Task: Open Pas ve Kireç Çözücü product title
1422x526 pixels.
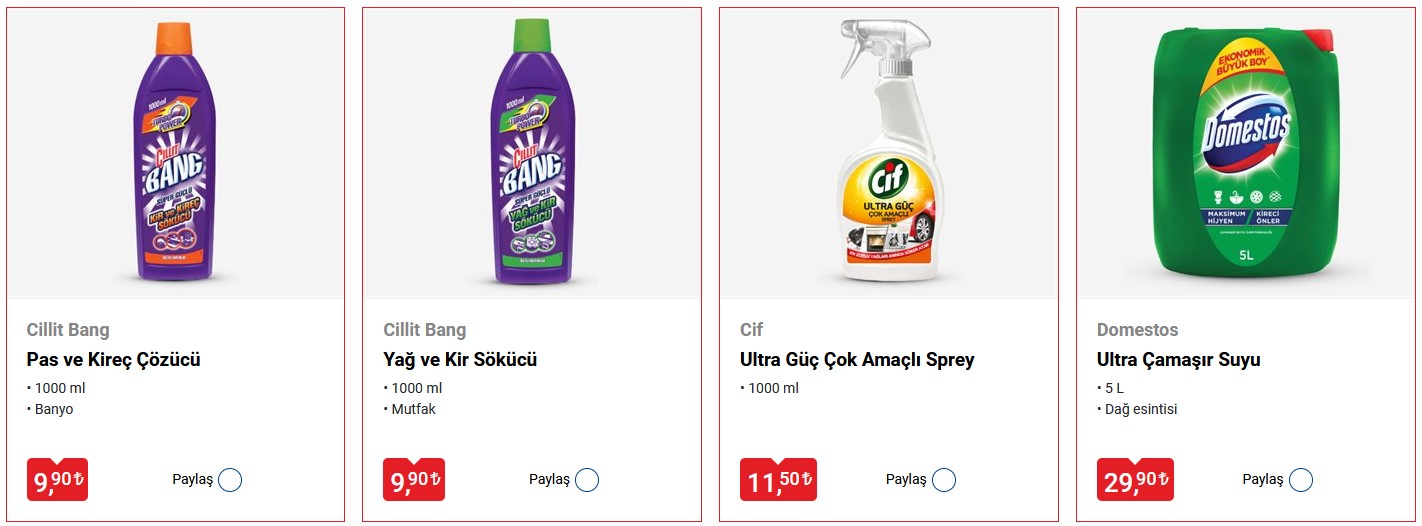Action: pos(113,360)
